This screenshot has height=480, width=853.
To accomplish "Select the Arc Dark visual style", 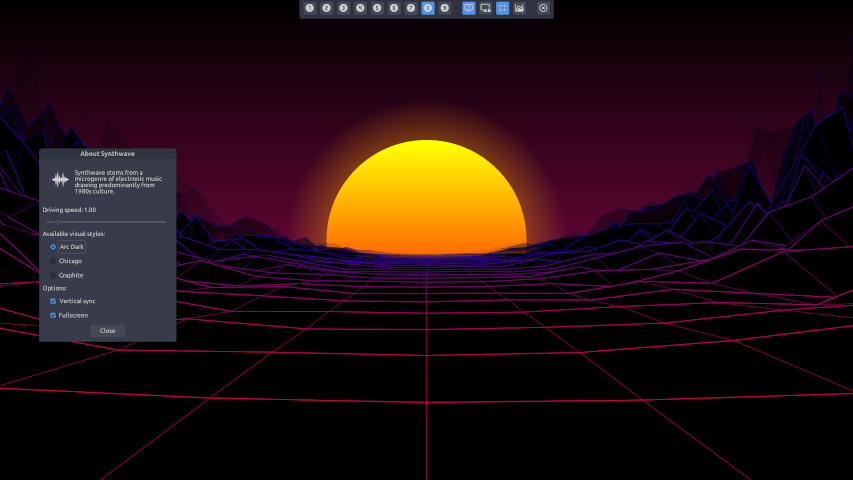I will pos(53,247).
